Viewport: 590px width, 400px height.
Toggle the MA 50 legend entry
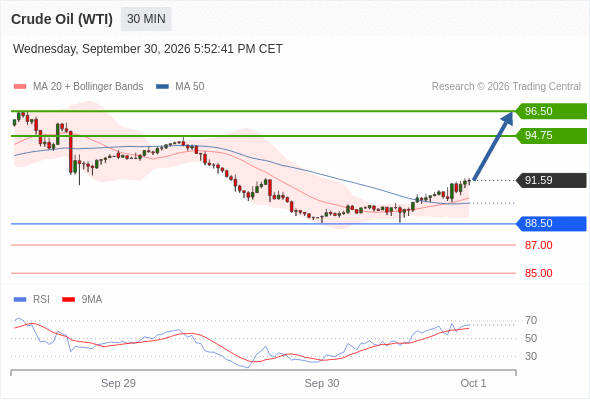pos(180,87)
